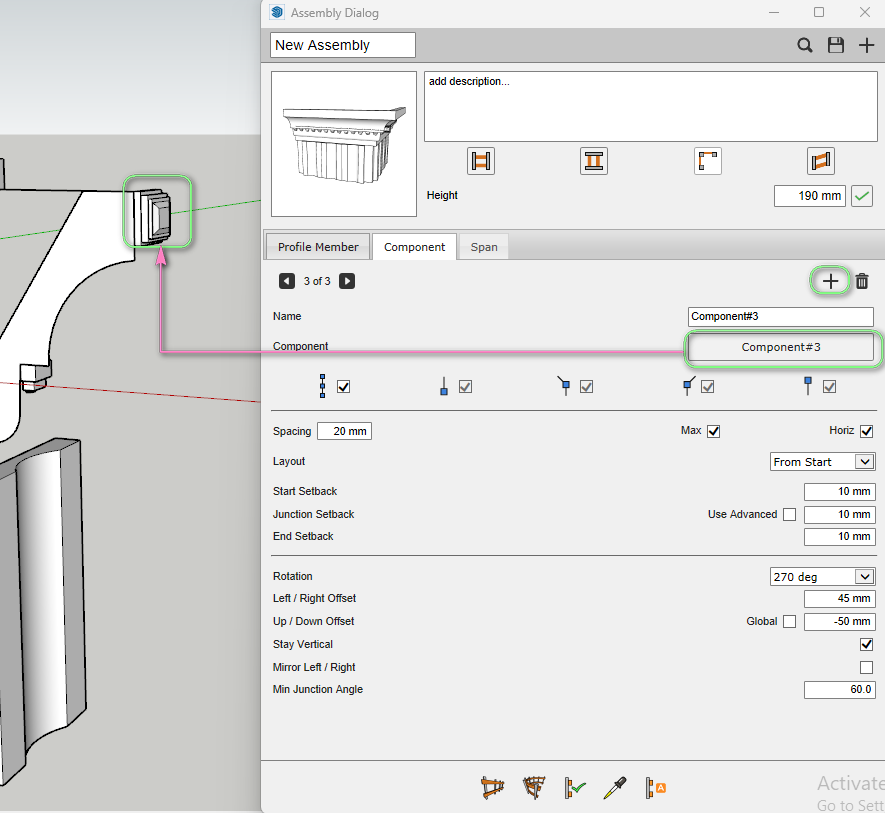Go to the previous component with left arrow
The width and height of the screenshot is (885, 813).
287,282
